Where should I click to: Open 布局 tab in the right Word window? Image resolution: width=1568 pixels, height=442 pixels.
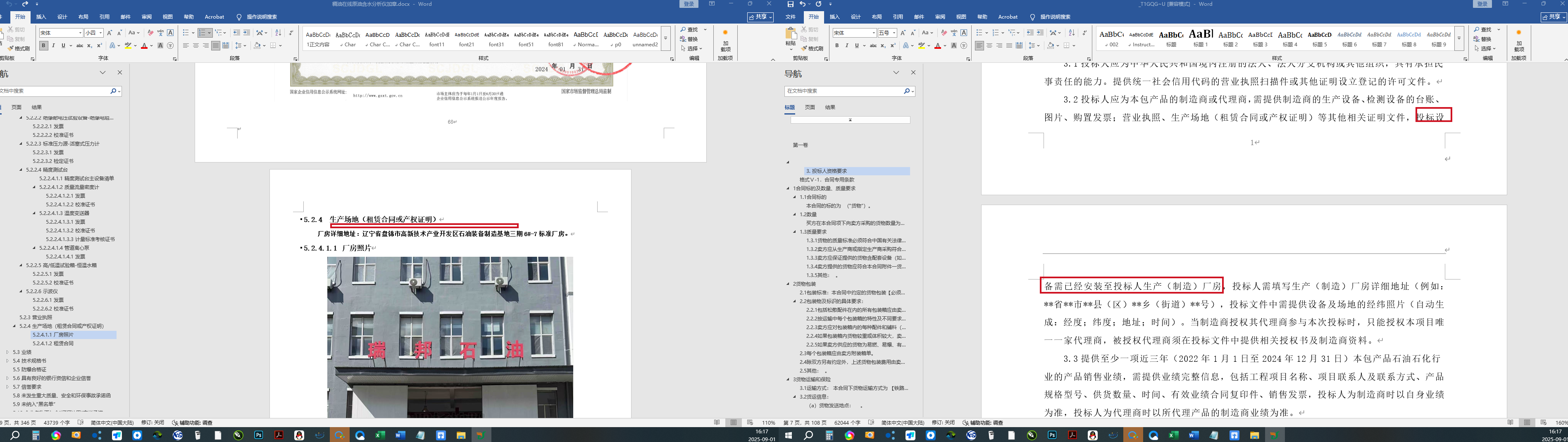[x=877, y=17]
